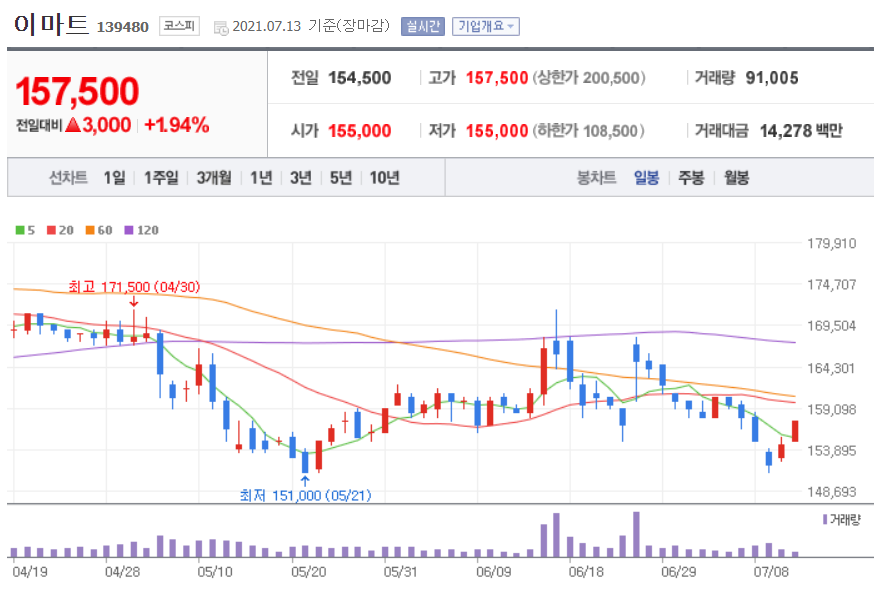Click the +1.94% change rate
This screenshot has height=599, width=874.
point(177,125)
